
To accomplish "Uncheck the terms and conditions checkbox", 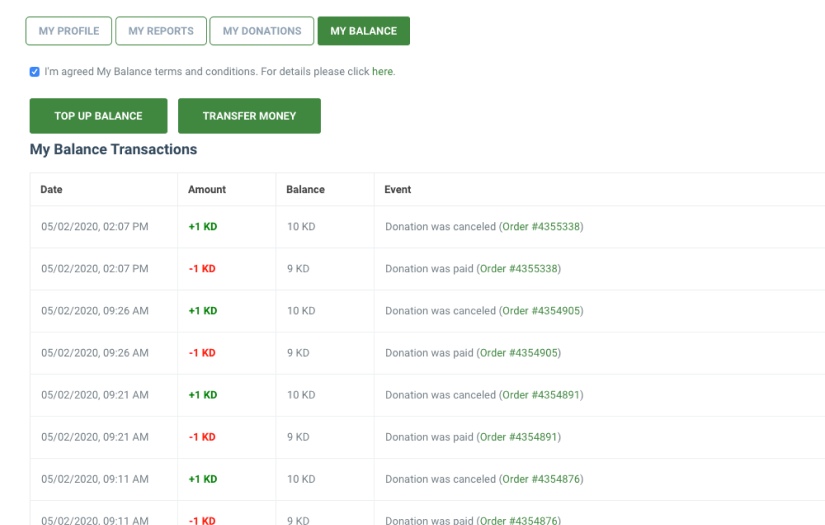I will [x=35, y=72].
